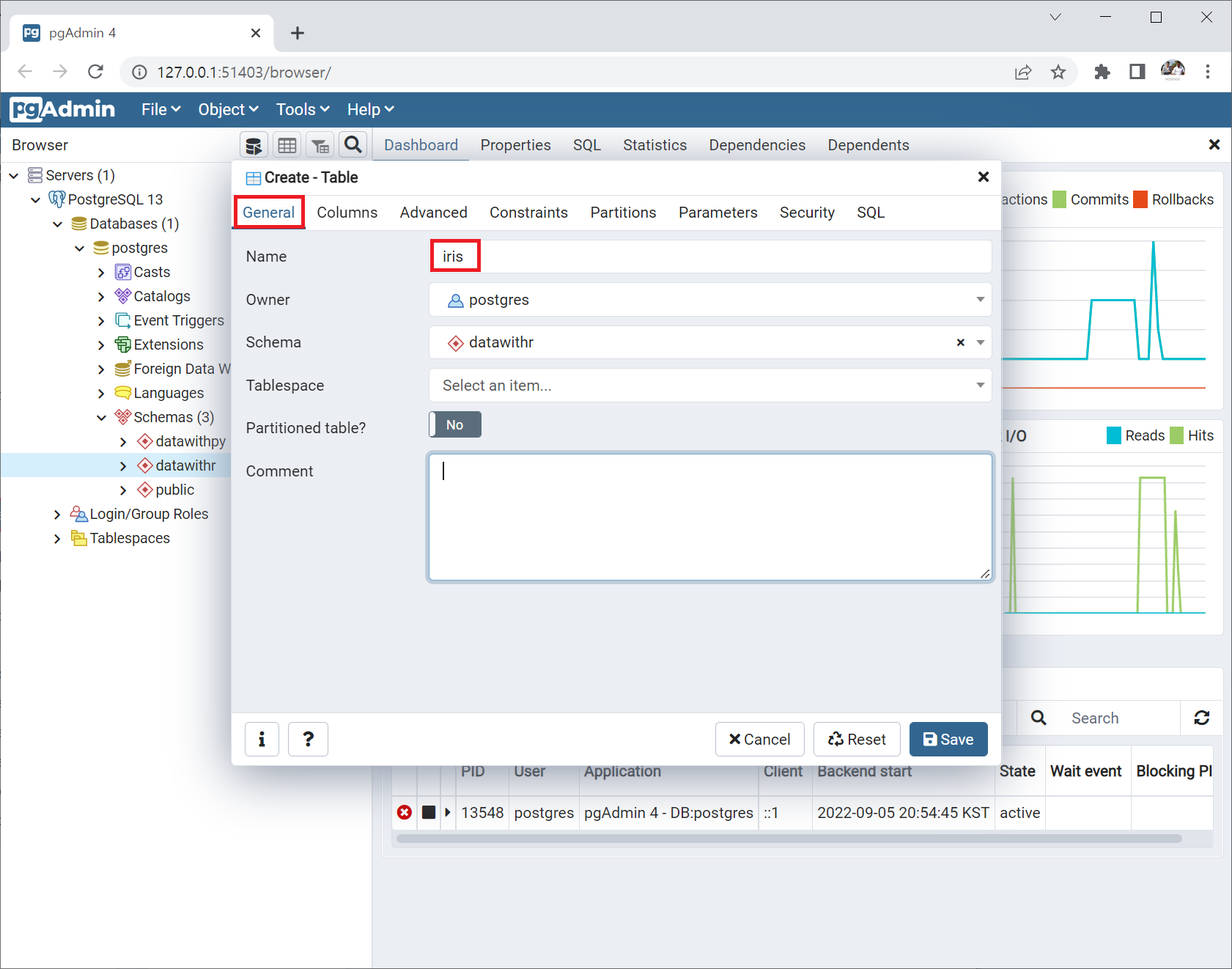Click the Catalogs node icon
1232x969 pixels.
click(x=123, y=296)
